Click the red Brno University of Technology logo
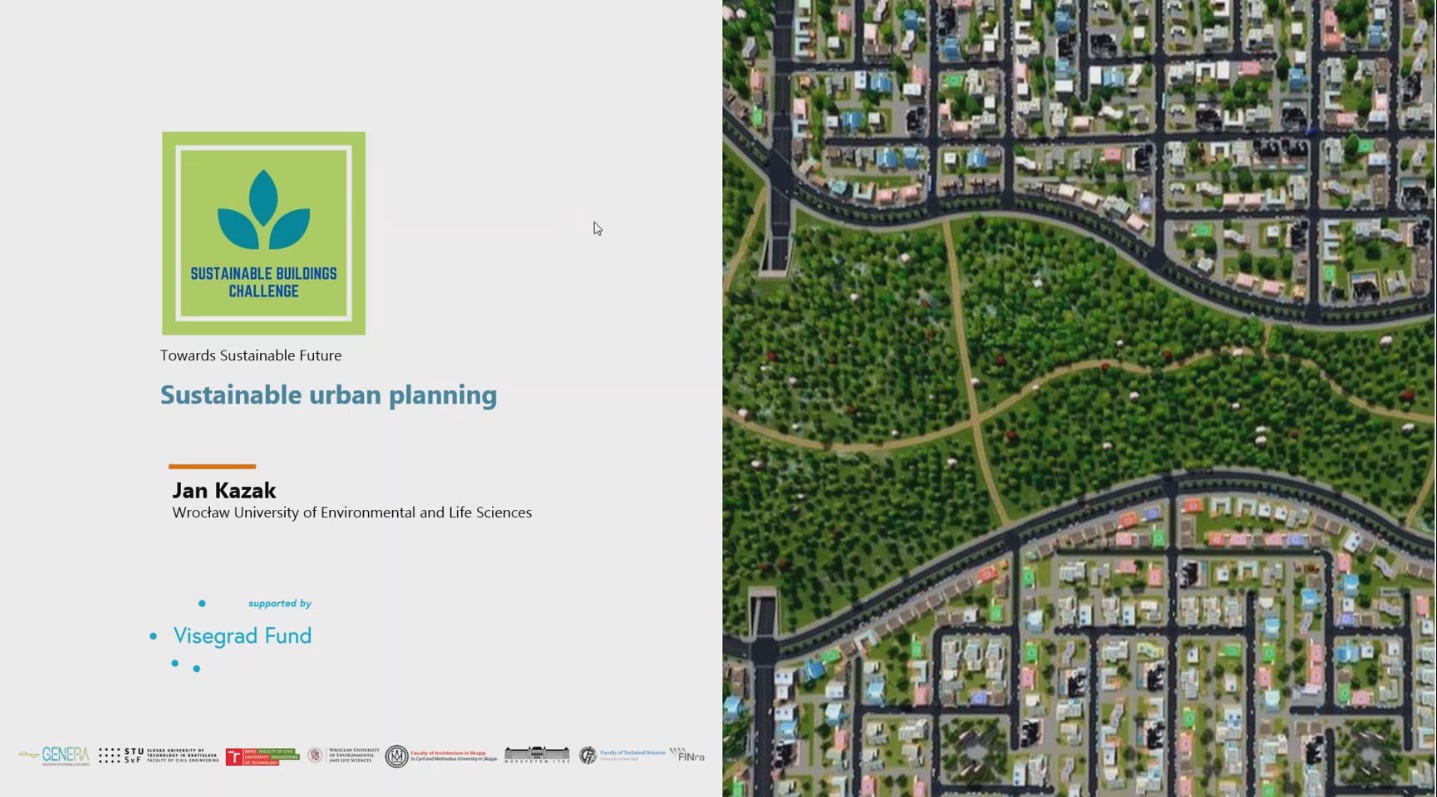The image size is (1437, 797). click(x=262, y=756)
